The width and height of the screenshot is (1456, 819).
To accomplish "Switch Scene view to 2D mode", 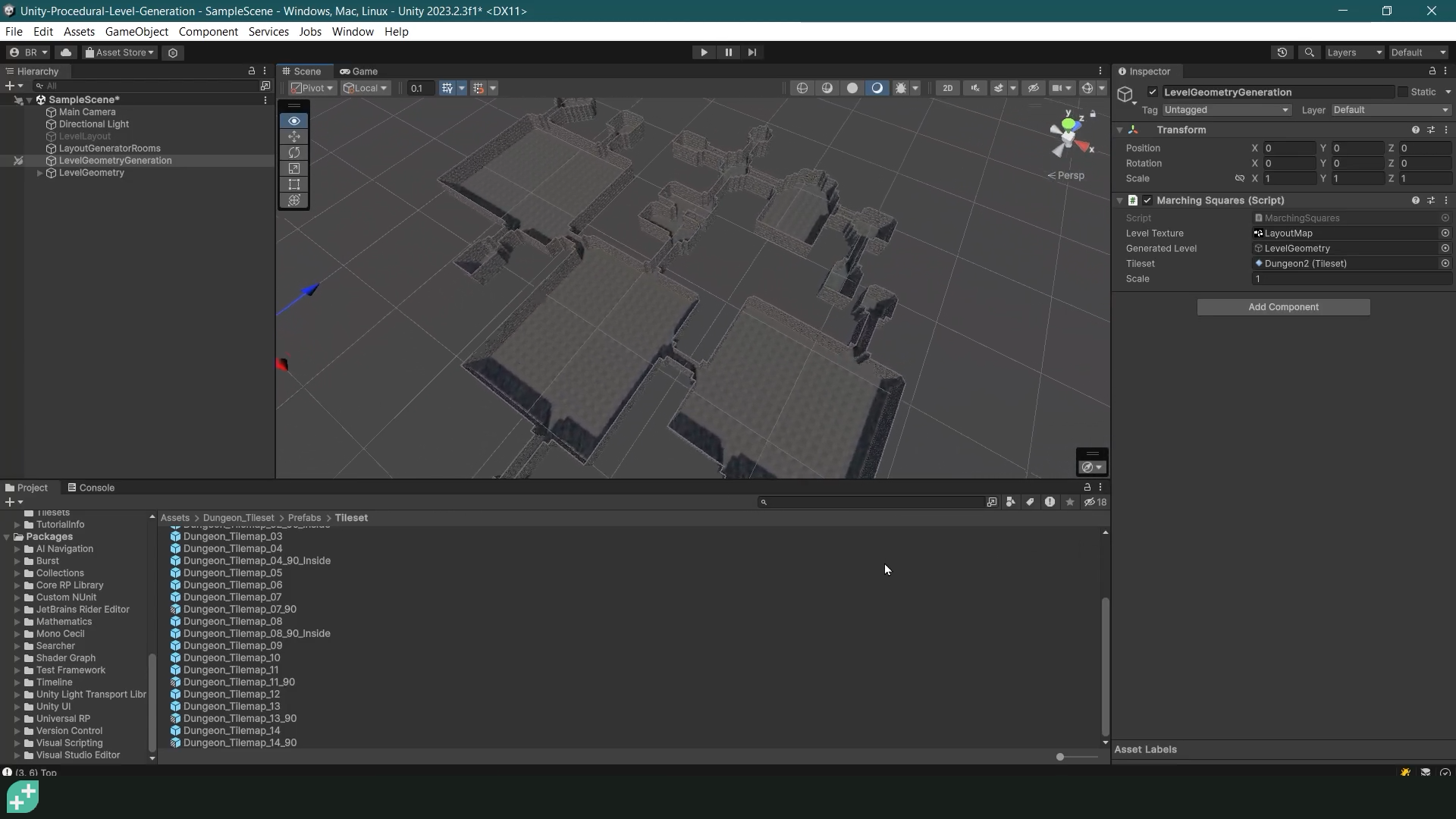I will (947, 88).
